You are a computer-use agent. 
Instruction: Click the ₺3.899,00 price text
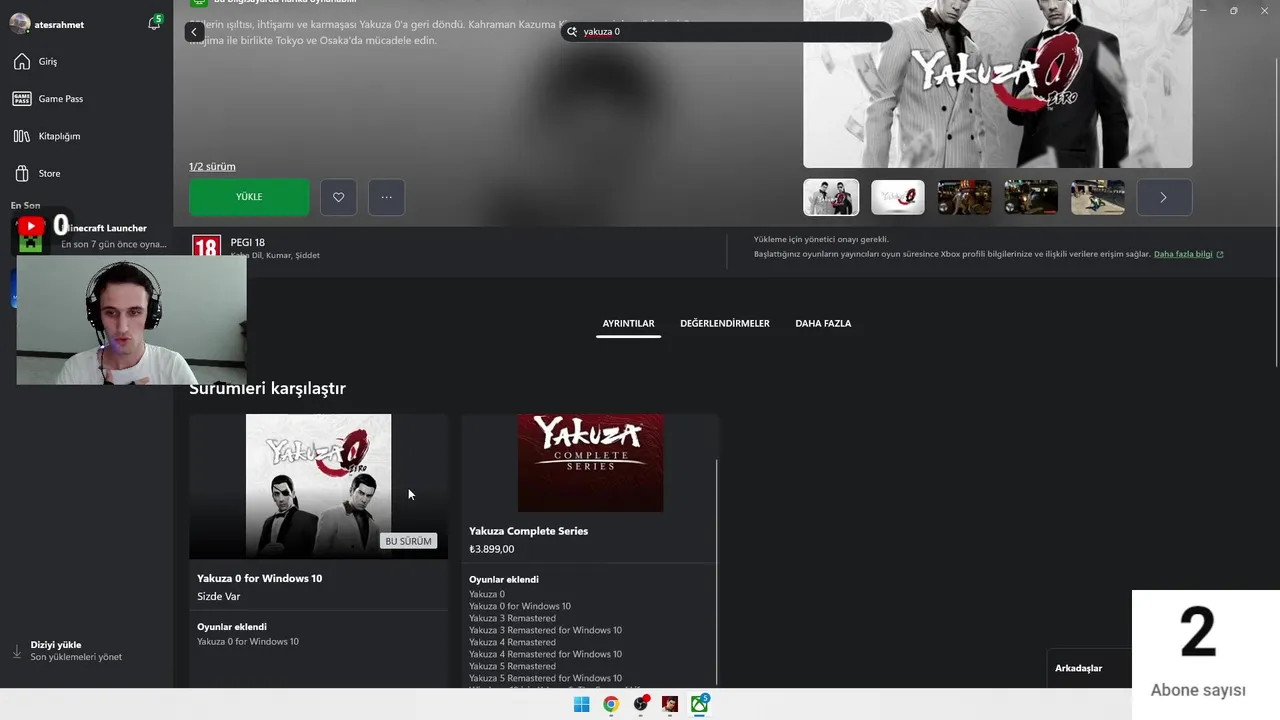492,549
